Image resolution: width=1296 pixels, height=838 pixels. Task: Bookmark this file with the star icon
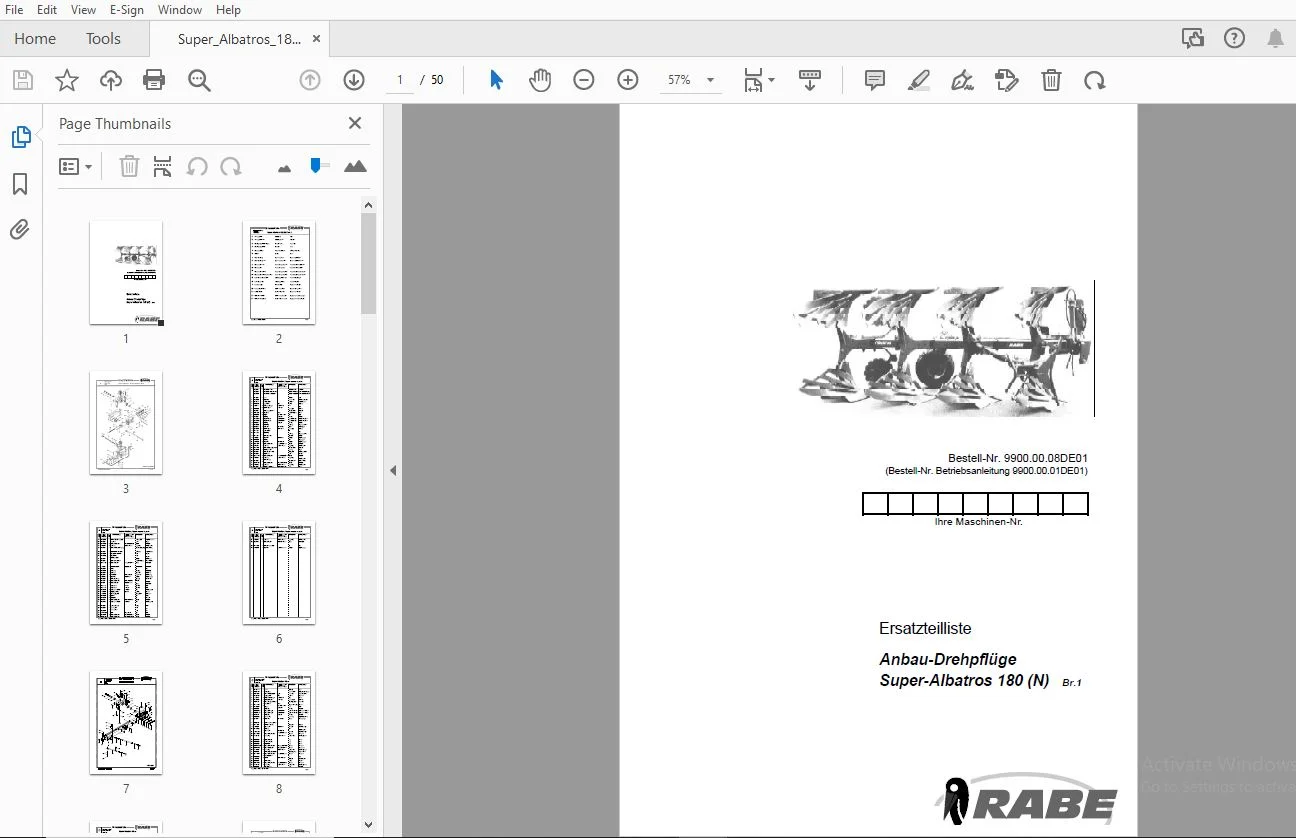66,81
